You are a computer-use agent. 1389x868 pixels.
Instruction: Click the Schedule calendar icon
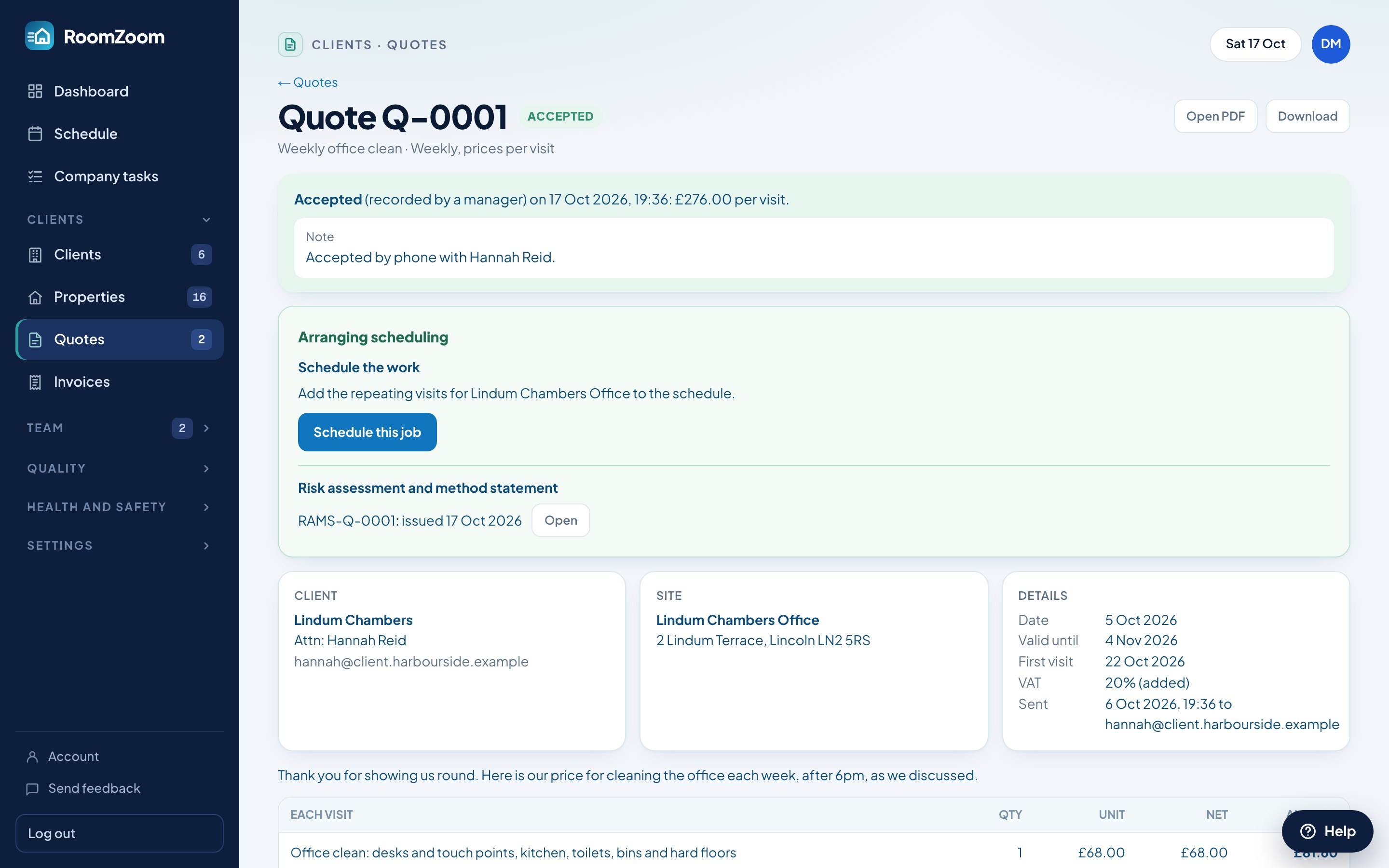(x=35, y=134)
